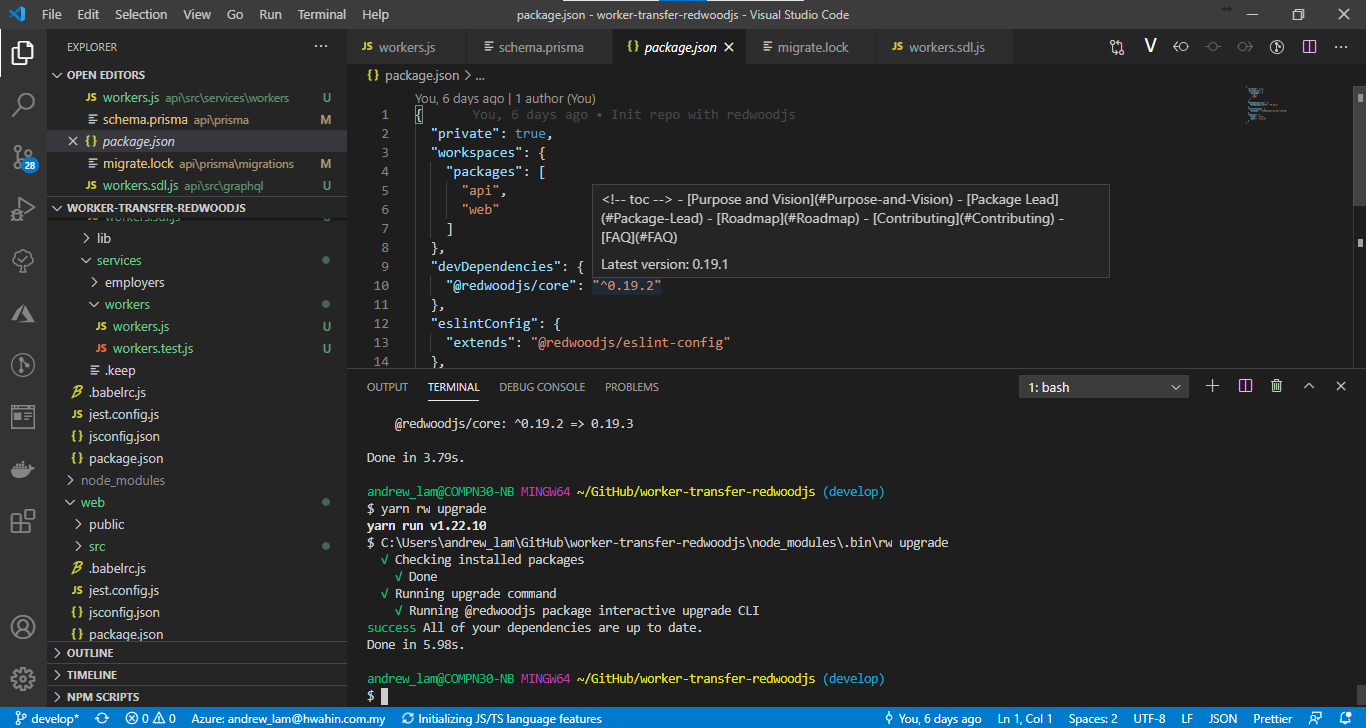Open the Help menu

[x=375, y=15]
